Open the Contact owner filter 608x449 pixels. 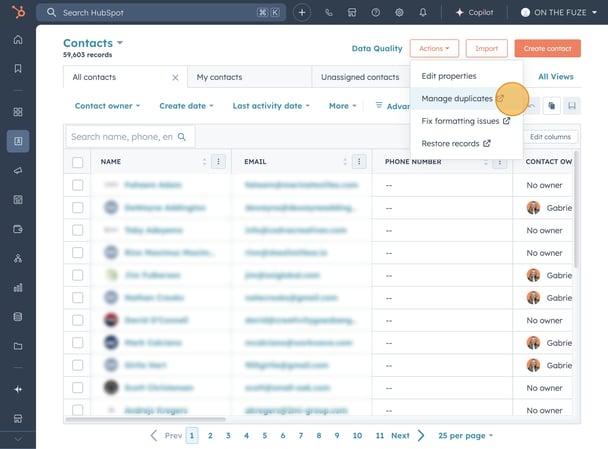(x=107, y=106)
